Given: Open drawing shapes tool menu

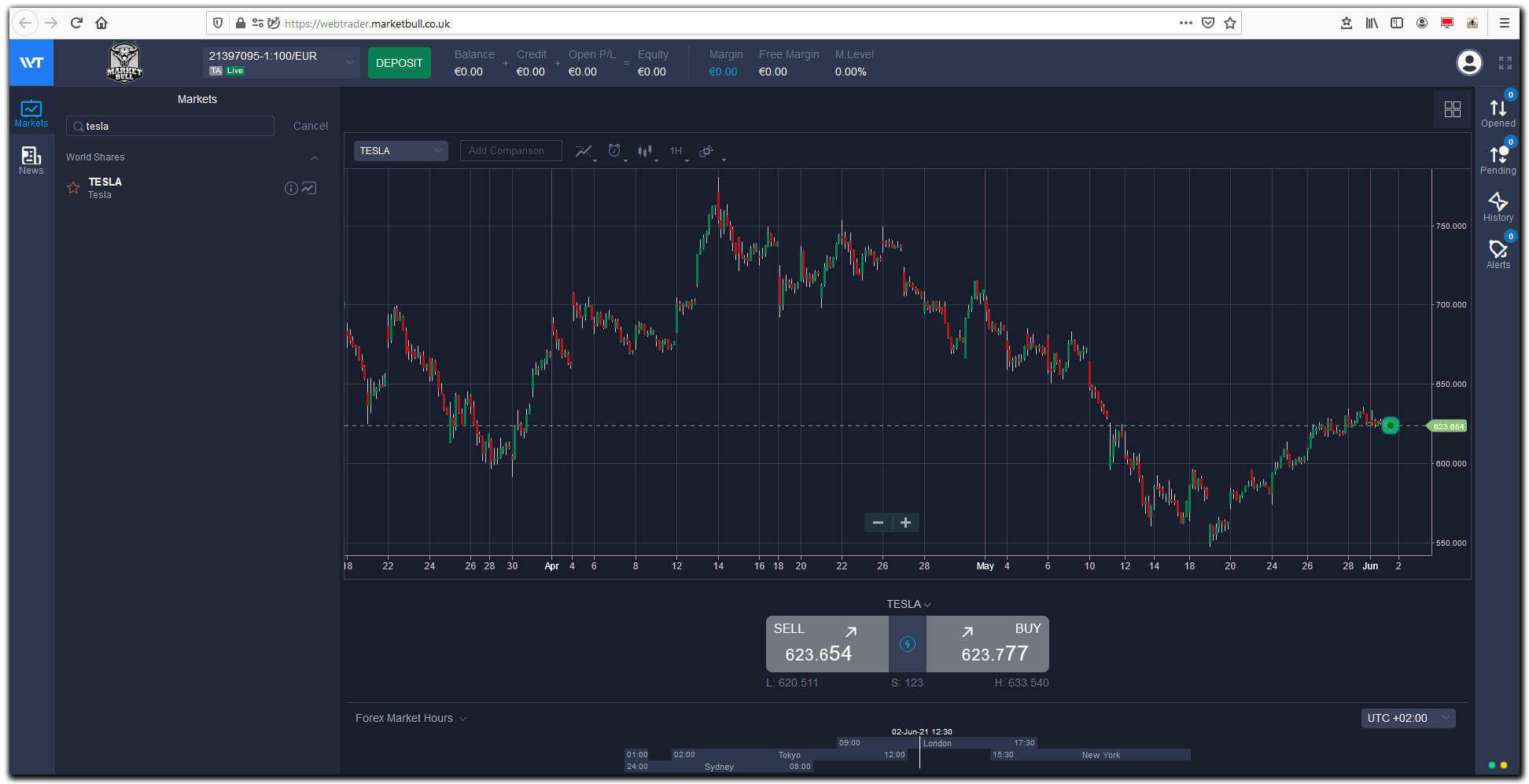Looking at the screenshot, I should coord(708,151).
